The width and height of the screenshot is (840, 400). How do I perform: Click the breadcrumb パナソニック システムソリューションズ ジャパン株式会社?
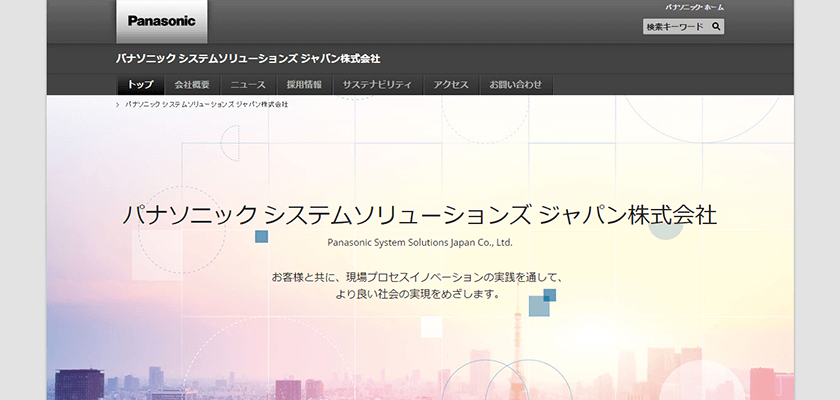click(x=206, y=104)
